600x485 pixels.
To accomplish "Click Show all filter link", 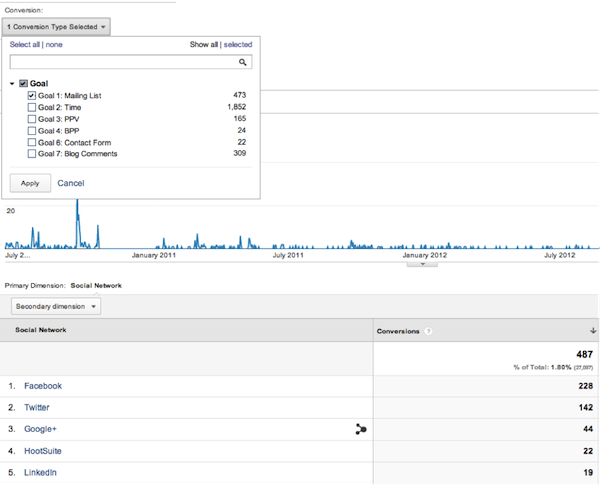I will tap(203, 44).
